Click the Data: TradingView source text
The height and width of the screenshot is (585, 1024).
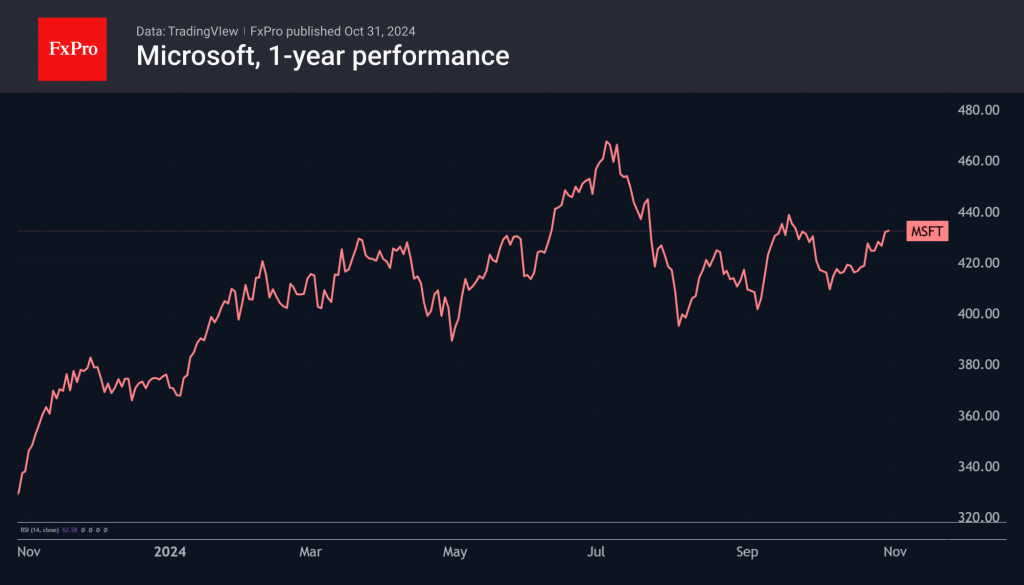click(187, 31)
